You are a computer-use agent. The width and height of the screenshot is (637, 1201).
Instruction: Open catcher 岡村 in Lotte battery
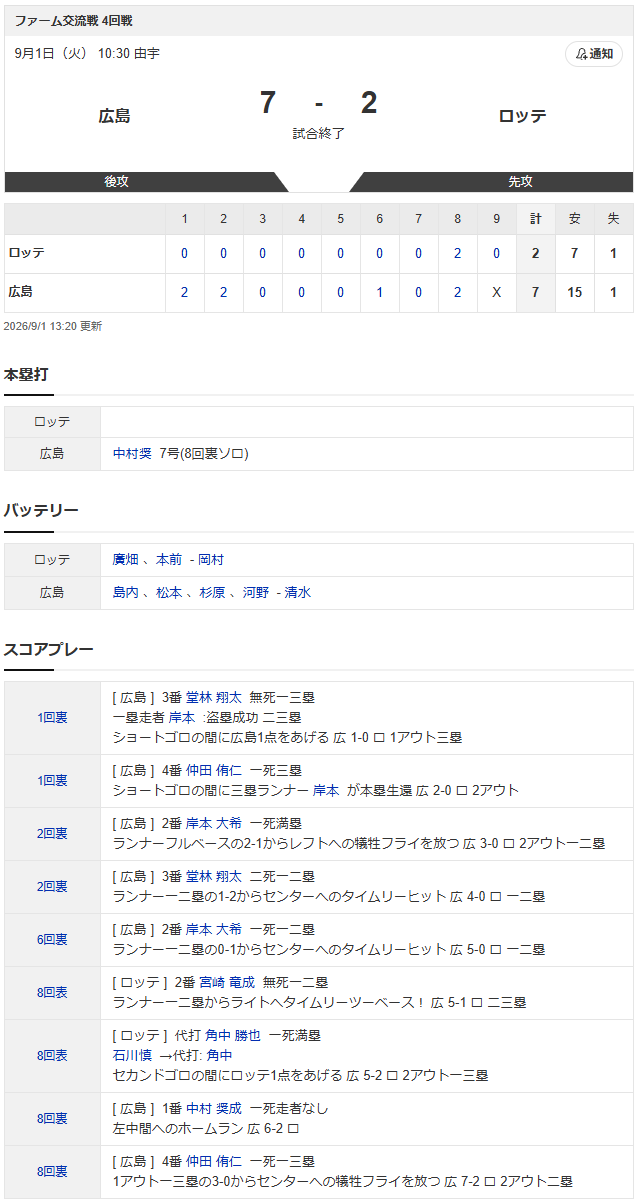pyautogui.click(x=211, y=560)
